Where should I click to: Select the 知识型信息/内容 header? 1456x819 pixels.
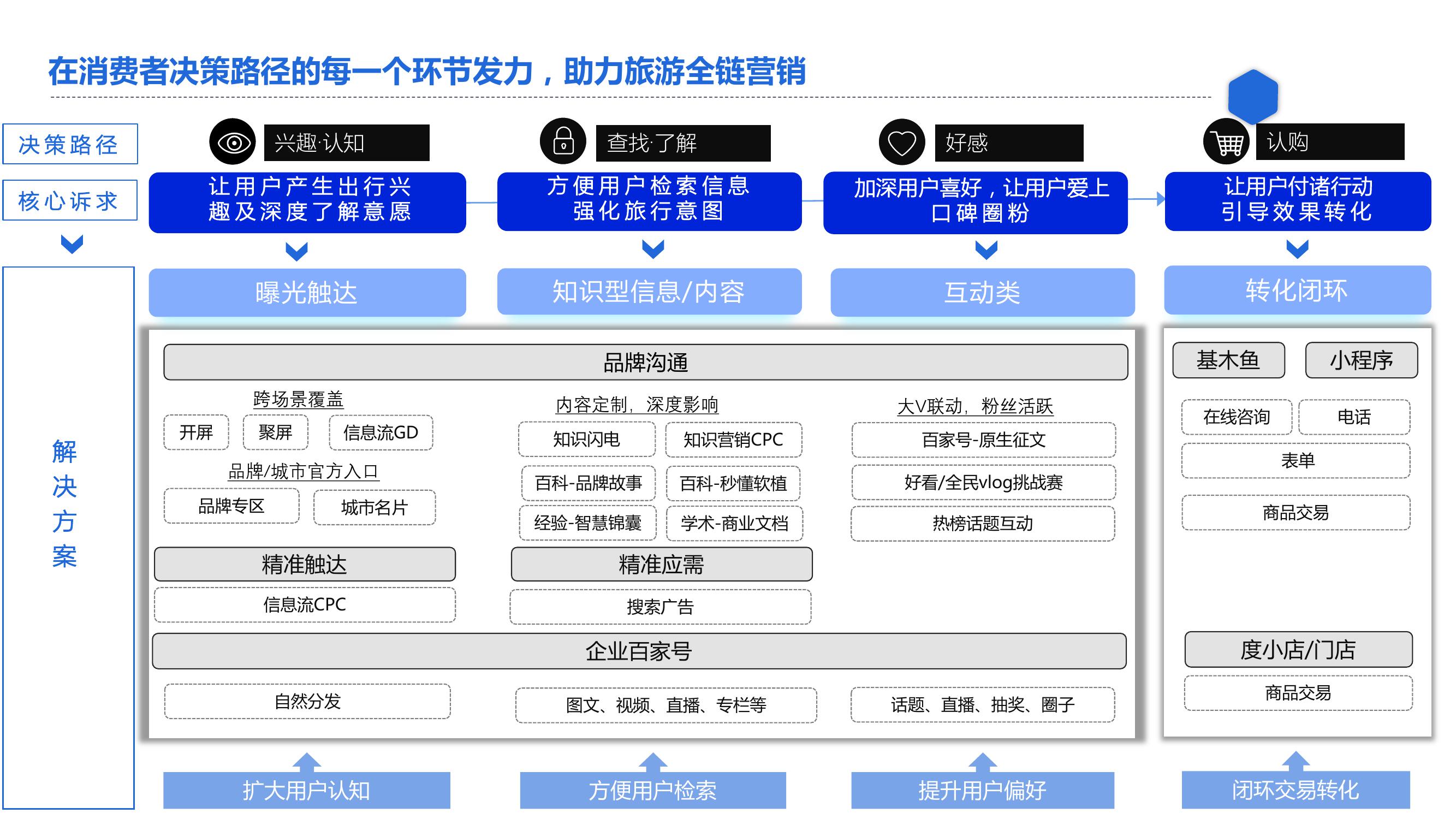pos(649,292)
